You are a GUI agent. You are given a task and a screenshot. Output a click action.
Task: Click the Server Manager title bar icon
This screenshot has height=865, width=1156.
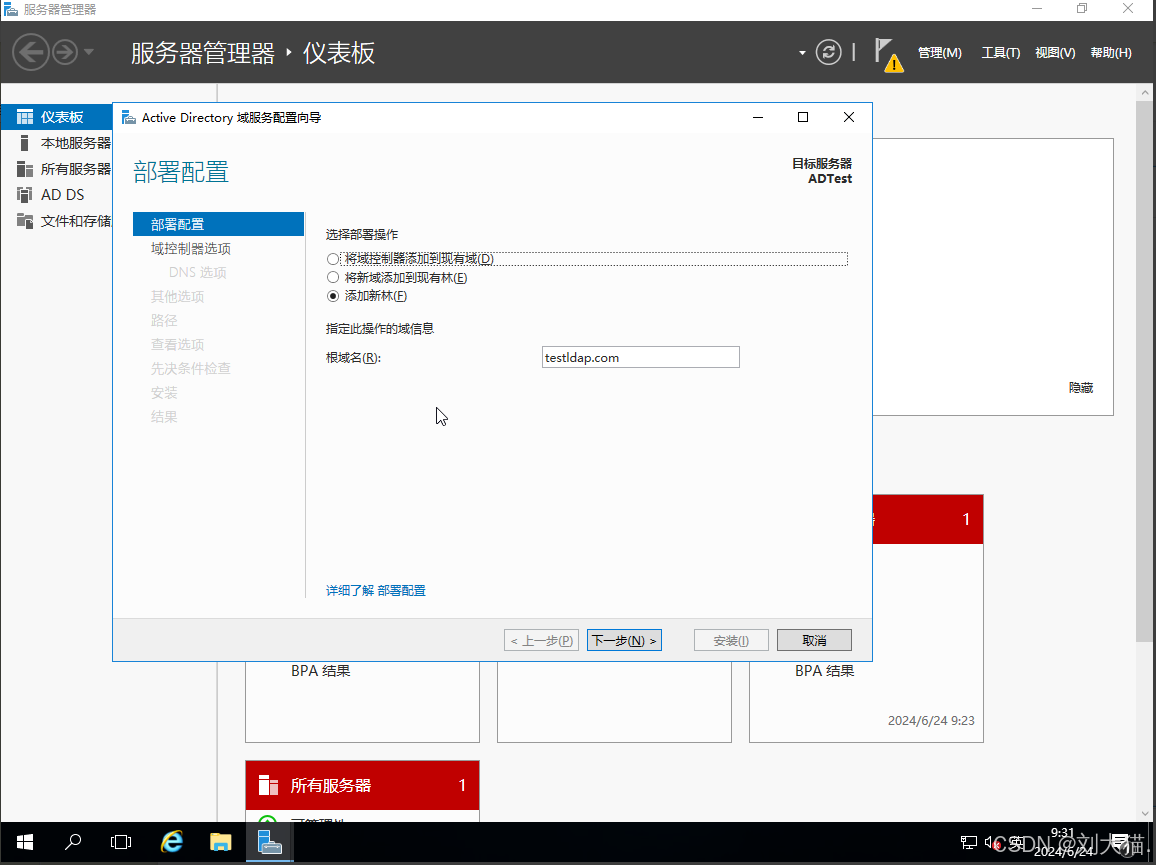tap(10, 9)
